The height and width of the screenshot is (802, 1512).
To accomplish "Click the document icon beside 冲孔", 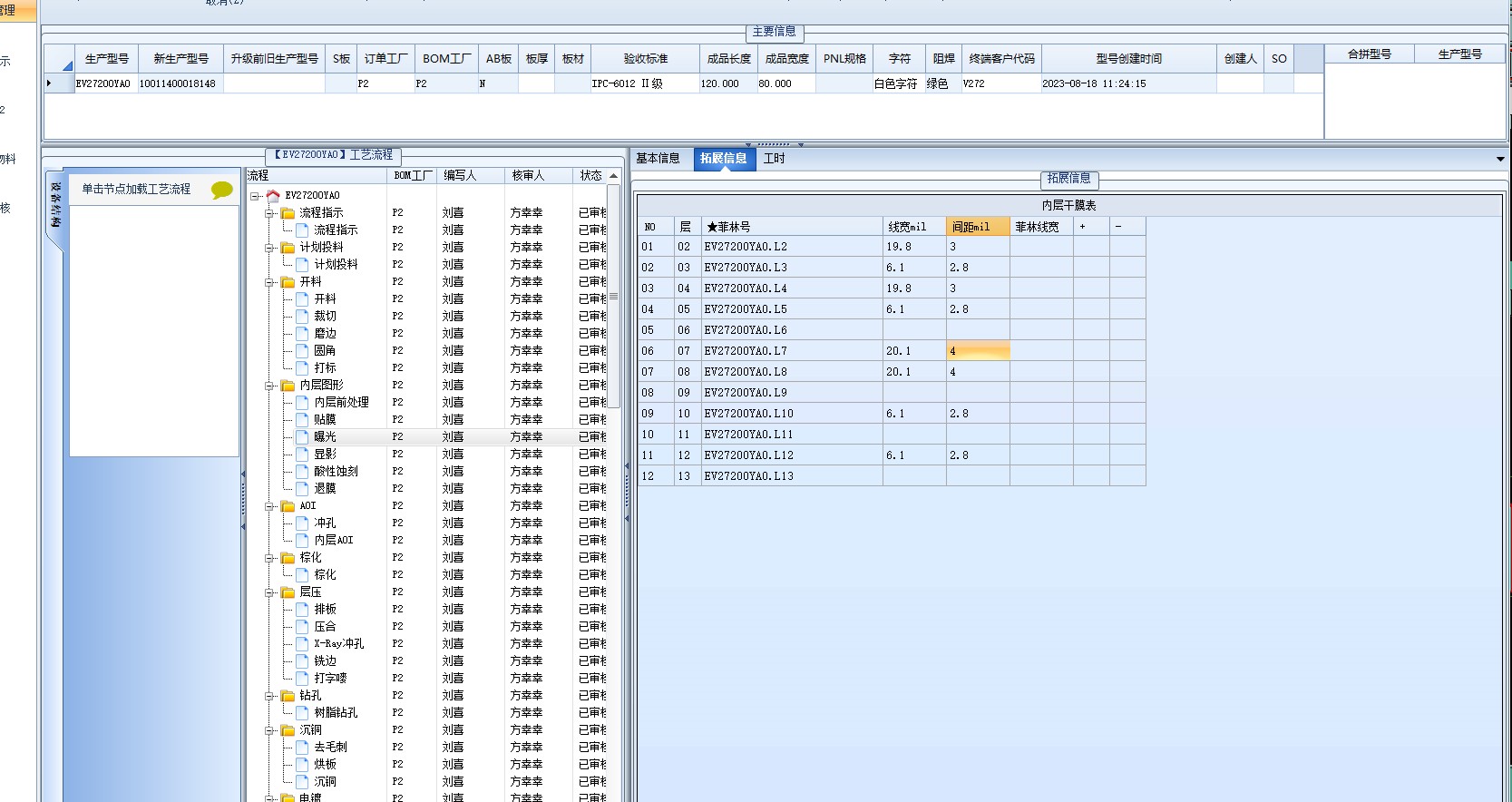I will pyautogui.click(x=302, y=523).
